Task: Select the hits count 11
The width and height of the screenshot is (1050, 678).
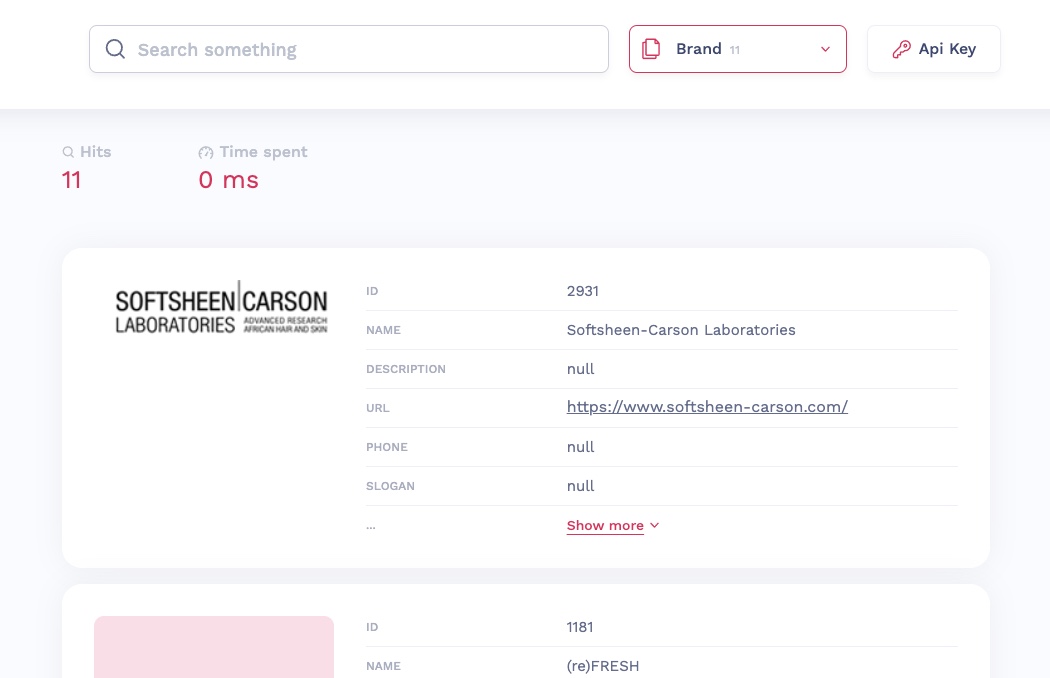Action: pyautogui.click(x=71, y=180)
